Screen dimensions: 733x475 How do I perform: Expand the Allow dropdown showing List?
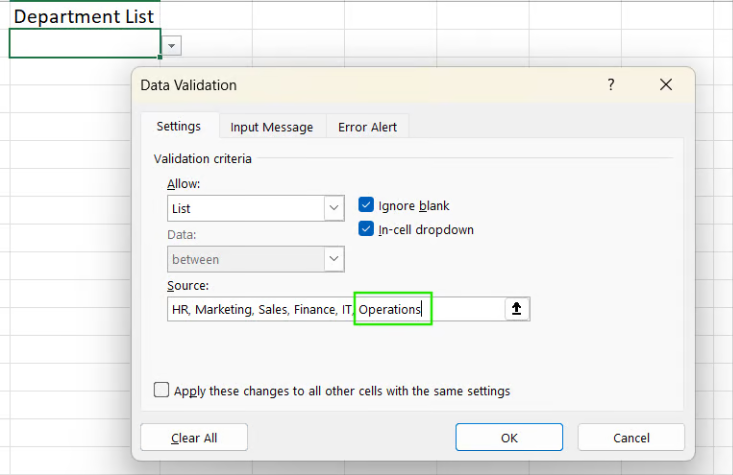[x=334, y=208]
